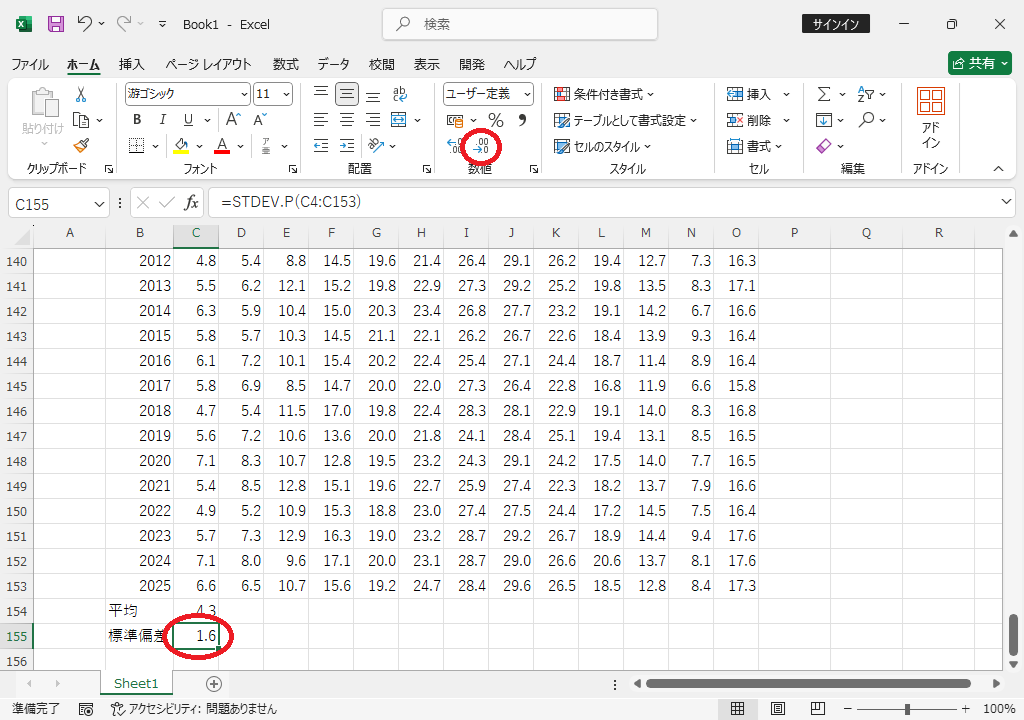Toggle Italic formatting
1024x720 pixels.
coord(163,120)
